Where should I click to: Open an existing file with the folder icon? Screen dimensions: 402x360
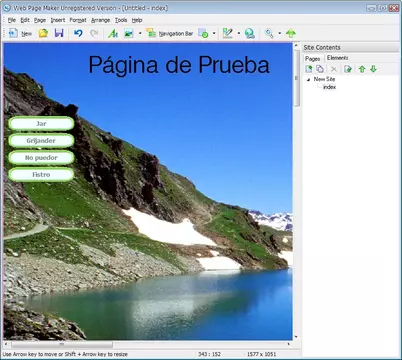click(43, 33)
